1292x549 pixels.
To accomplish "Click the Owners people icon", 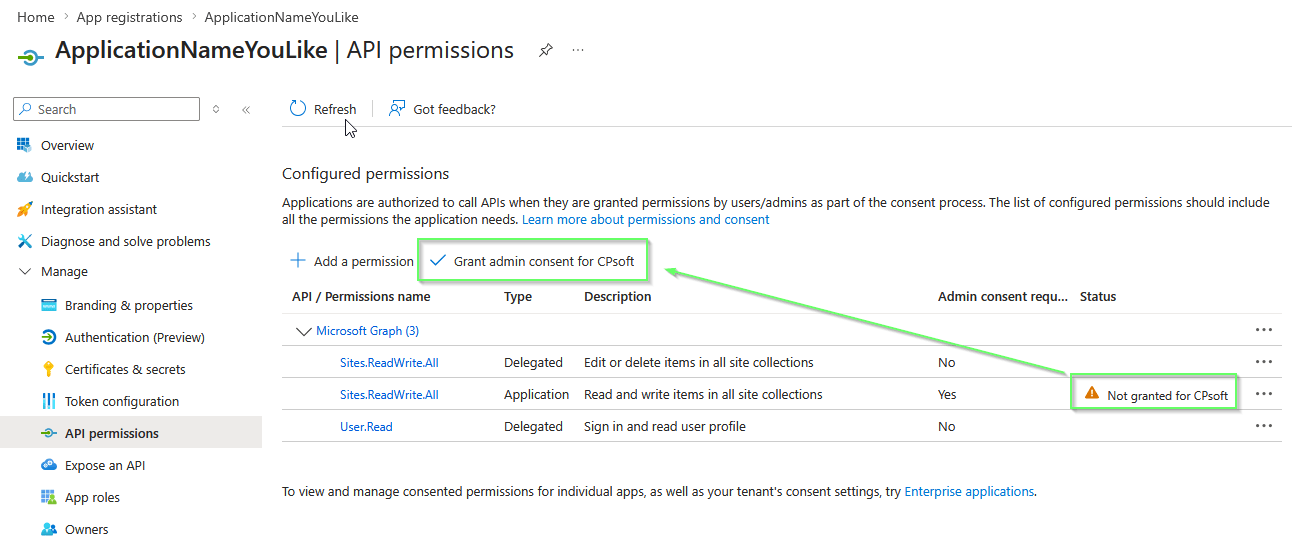I will 48,529.
